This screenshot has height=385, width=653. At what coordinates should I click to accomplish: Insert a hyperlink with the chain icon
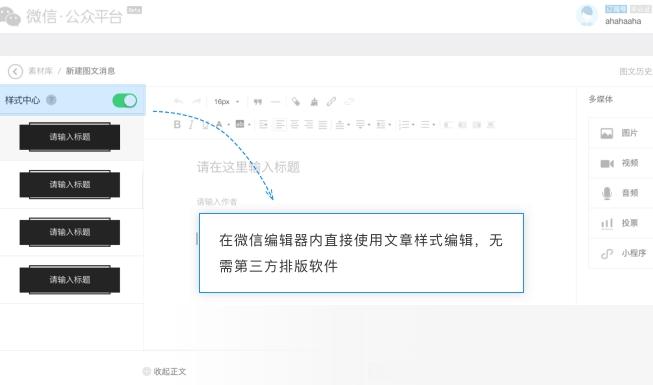click(331, 101)
